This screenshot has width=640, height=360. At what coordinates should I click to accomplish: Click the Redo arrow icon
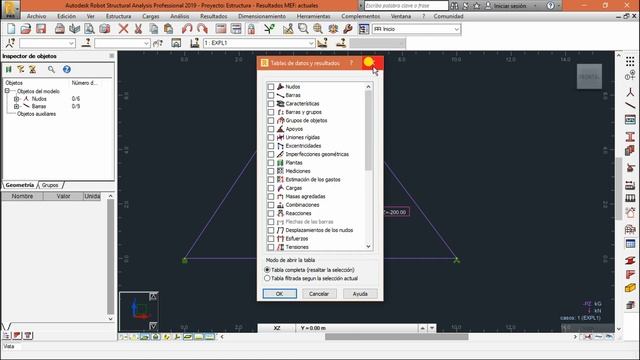click(202, 29)
